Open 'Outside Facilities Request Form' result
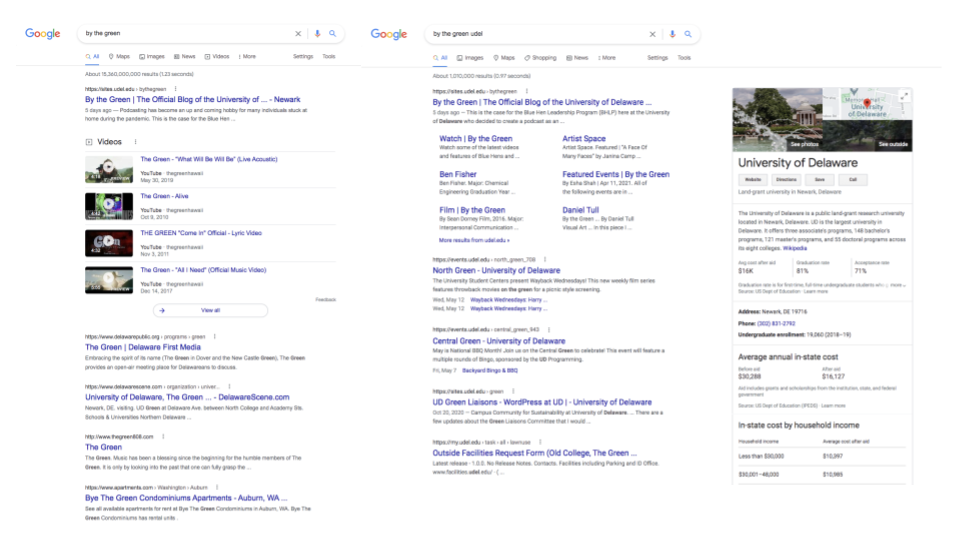This screenshot has height=540, width=960. coord(534,453)
